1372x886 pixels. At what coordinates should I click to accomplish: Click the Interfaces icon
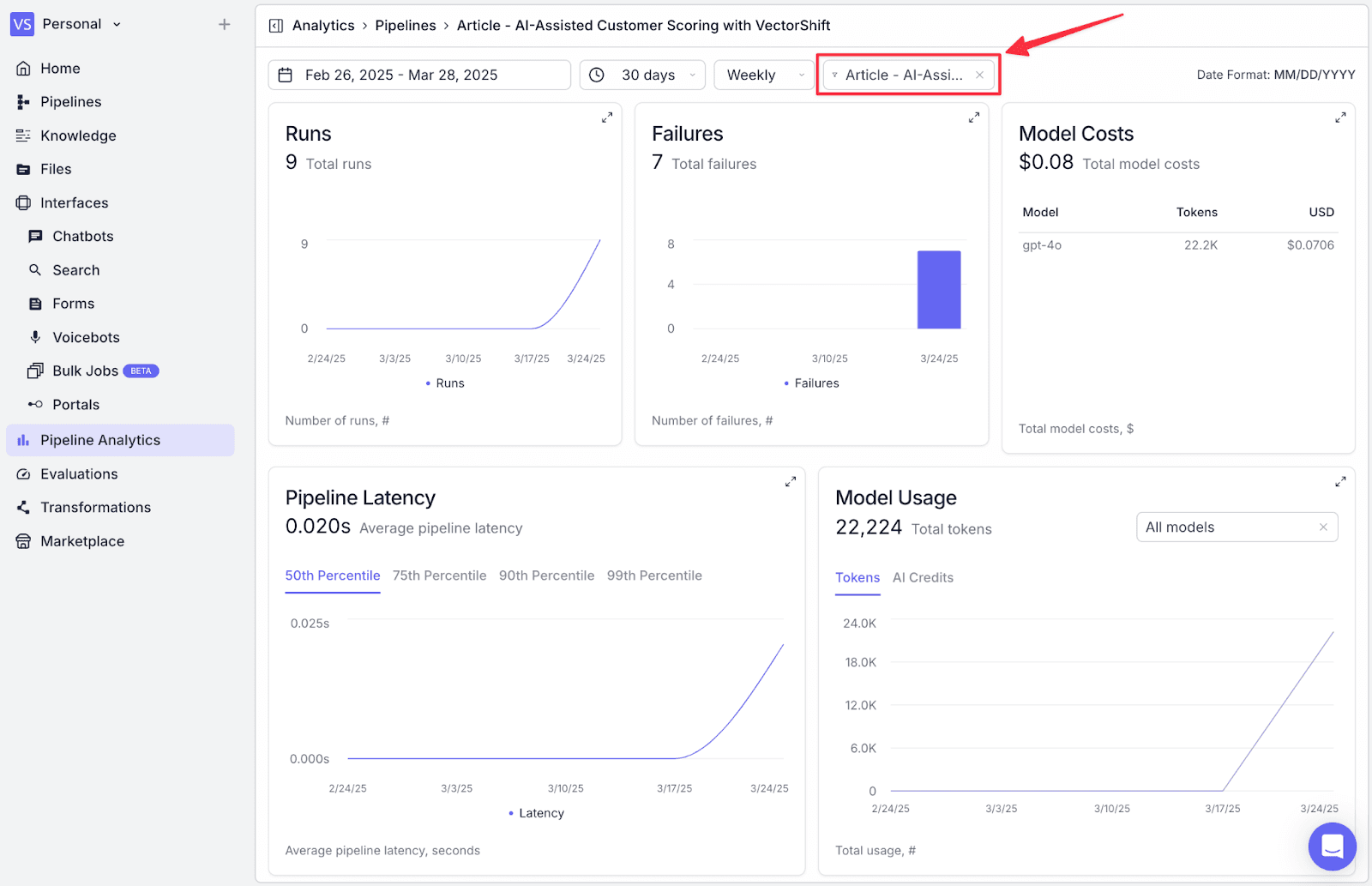tap(23, 202)
